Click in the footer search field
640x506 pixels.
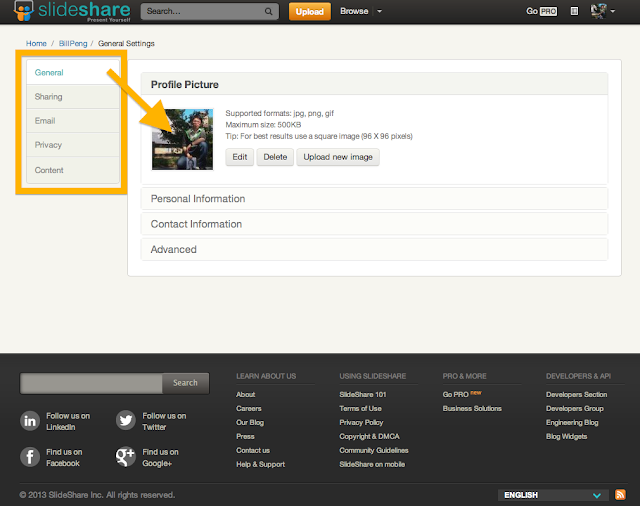coord(91,383)
